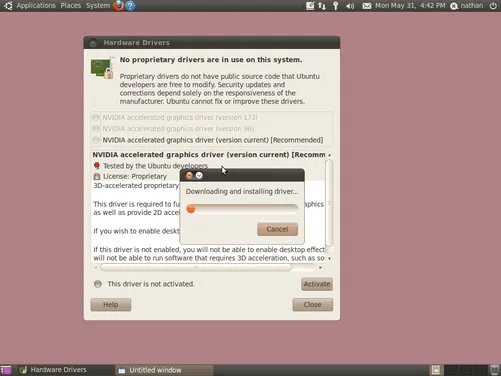Click the Help button
Image resolution: width=501 pixels, height=376 pixels.
click(x=111, y=305)
